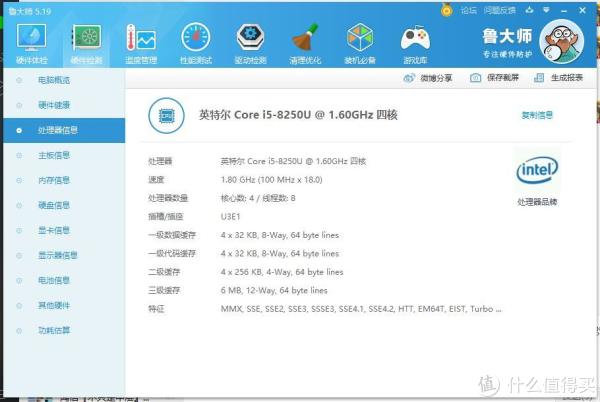
Task: Click the Intel brand logo
Action: [537, 170]
